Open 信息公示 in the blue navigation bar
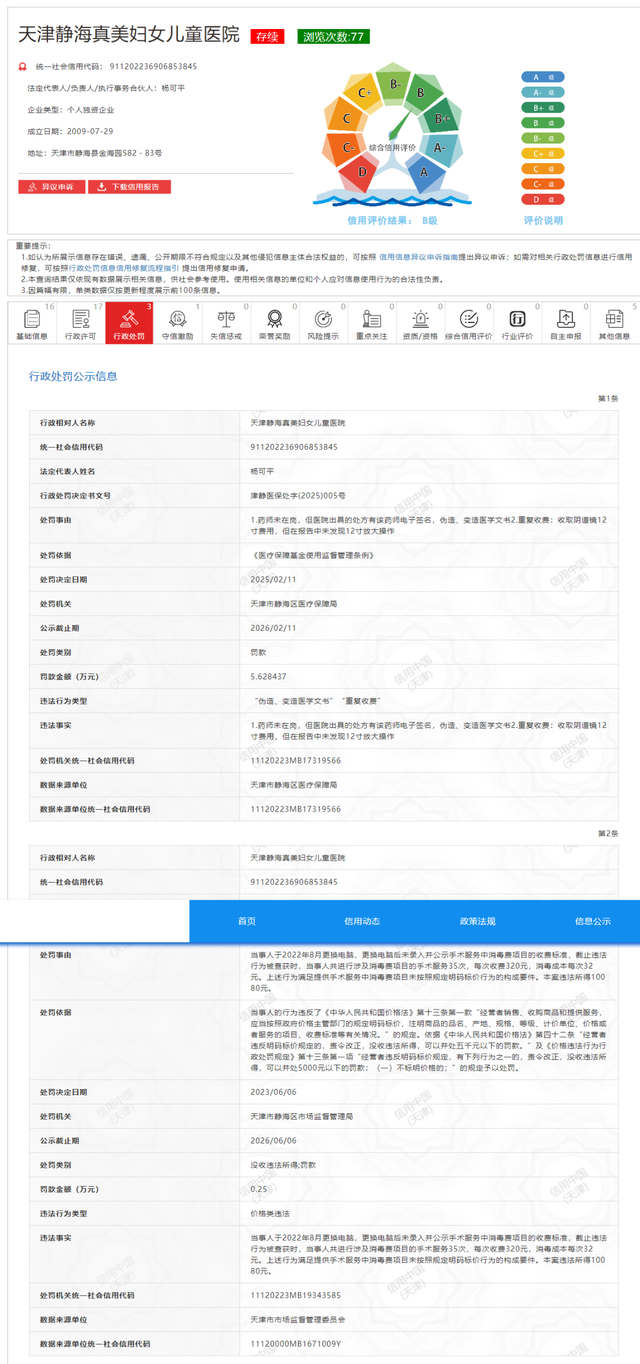Screen dimensions: 640x1364 click(593, 921)
